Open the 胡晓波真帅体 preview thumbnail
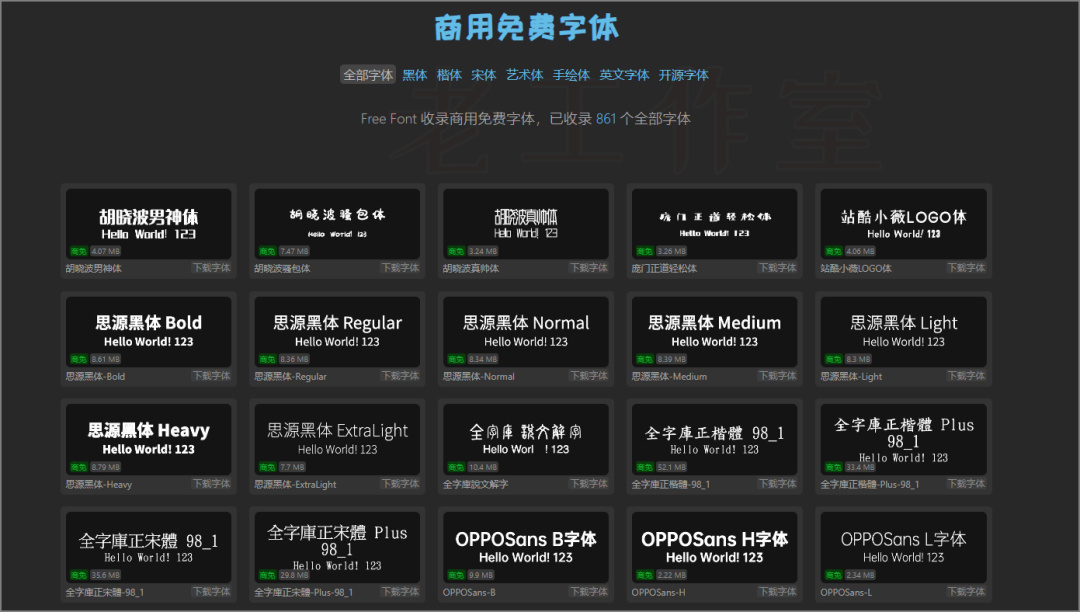Screen dimensions: 1080x612 526,224
